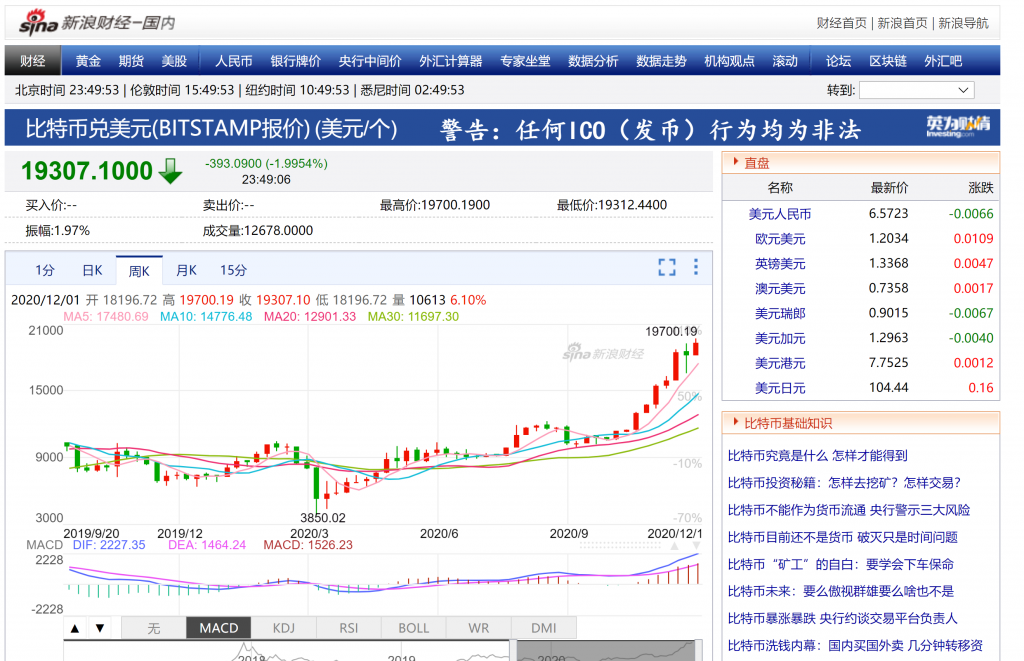Select the RSI indicator option
Screen dimensions: 1024x661
[x=348, y=628]
